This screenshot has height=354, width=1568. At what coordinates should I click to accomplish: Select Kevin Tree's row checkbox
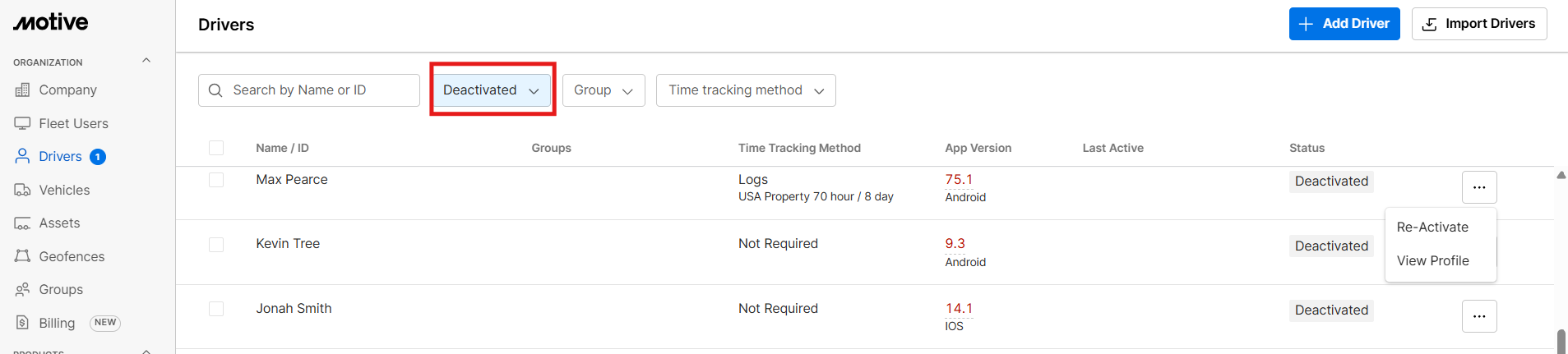(216, 245)
